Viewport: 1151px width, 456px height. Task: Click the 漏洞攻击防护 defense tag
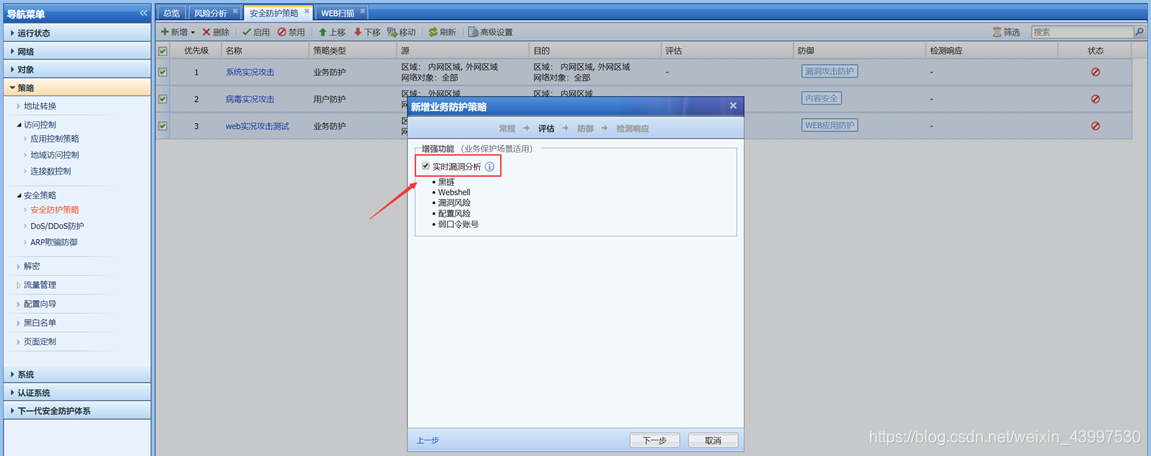[829, 71]
